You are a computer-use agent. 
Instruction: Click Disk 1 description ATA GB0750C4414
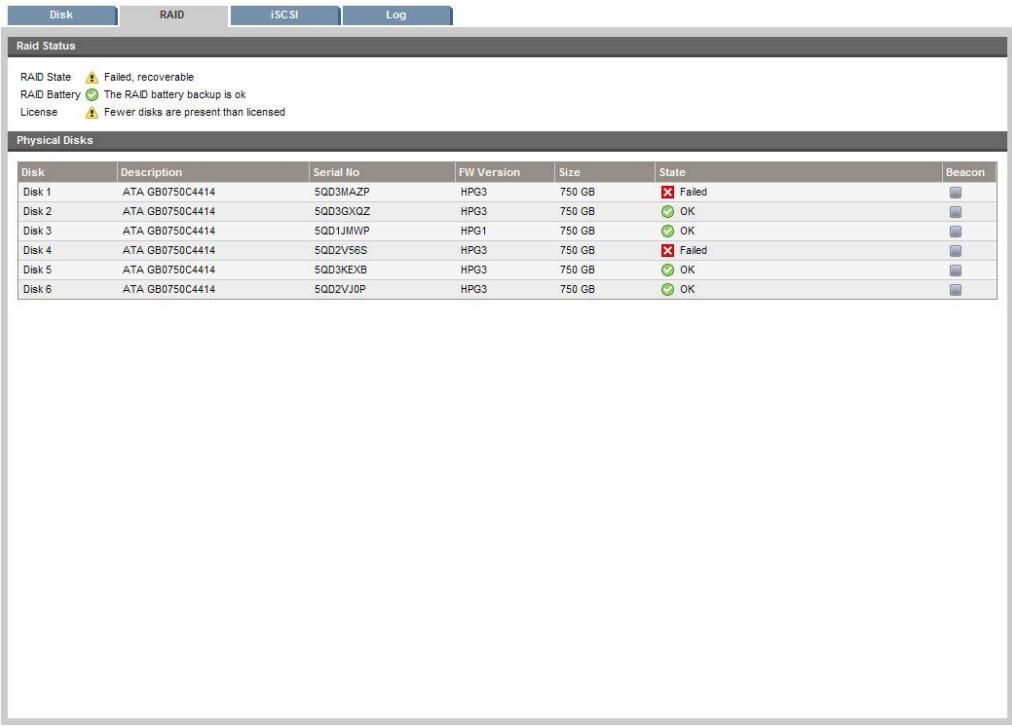(x=168, y=192)
